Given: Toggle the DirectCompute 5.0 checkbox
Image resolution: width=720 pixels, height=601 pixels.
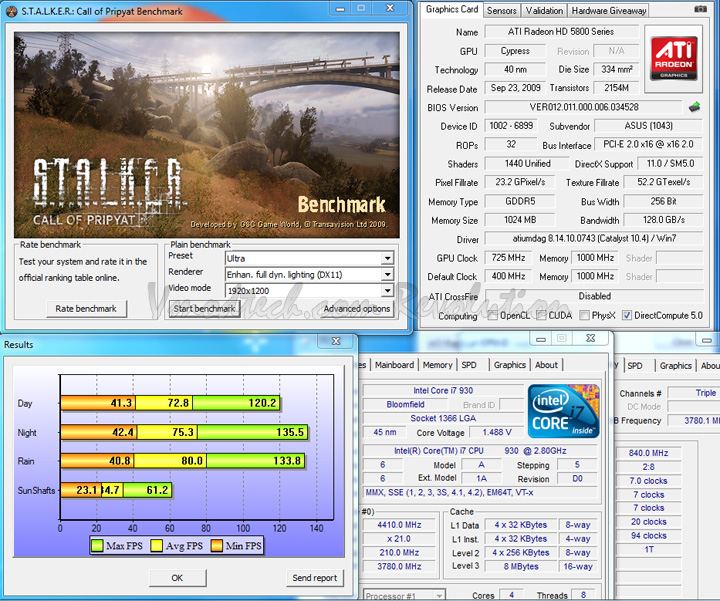Looking at the screenshot, I should coord(626,315).
